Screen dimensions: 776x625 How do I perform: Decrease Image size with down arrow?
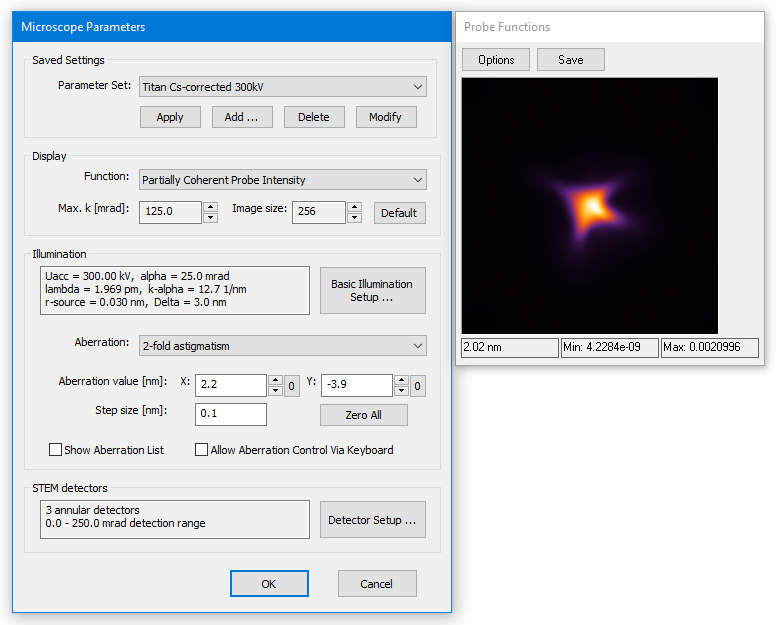click(354, 218)
